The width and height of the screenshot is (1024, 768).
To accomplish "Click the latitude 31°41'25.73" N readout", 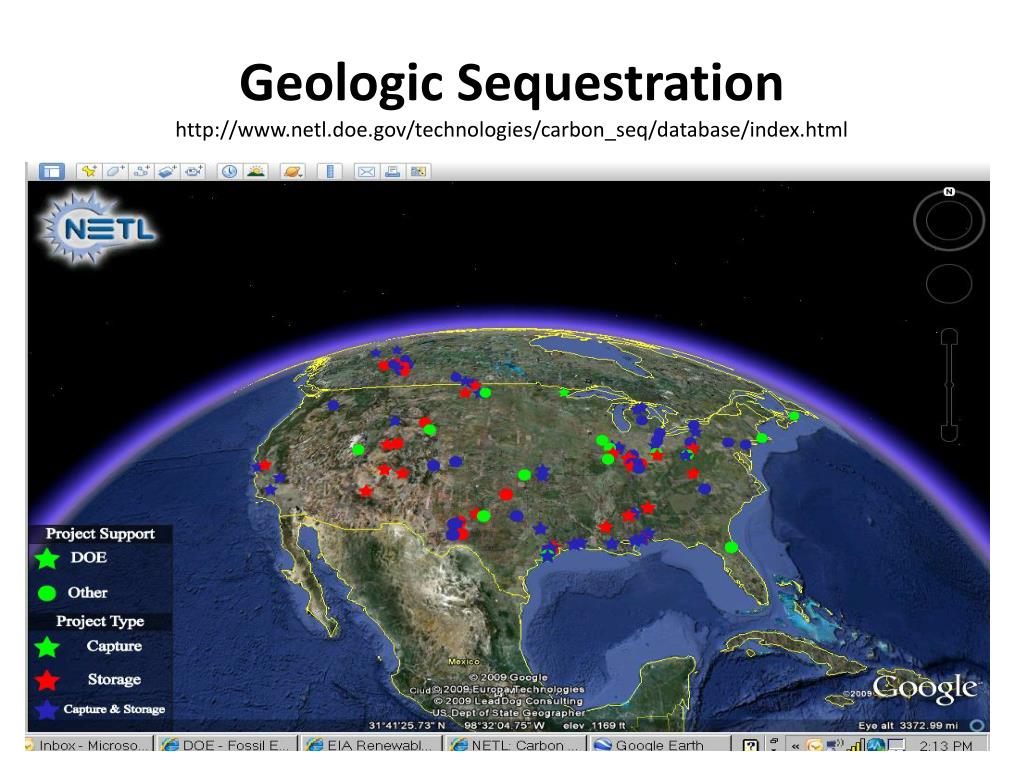I will coord(407,726).
